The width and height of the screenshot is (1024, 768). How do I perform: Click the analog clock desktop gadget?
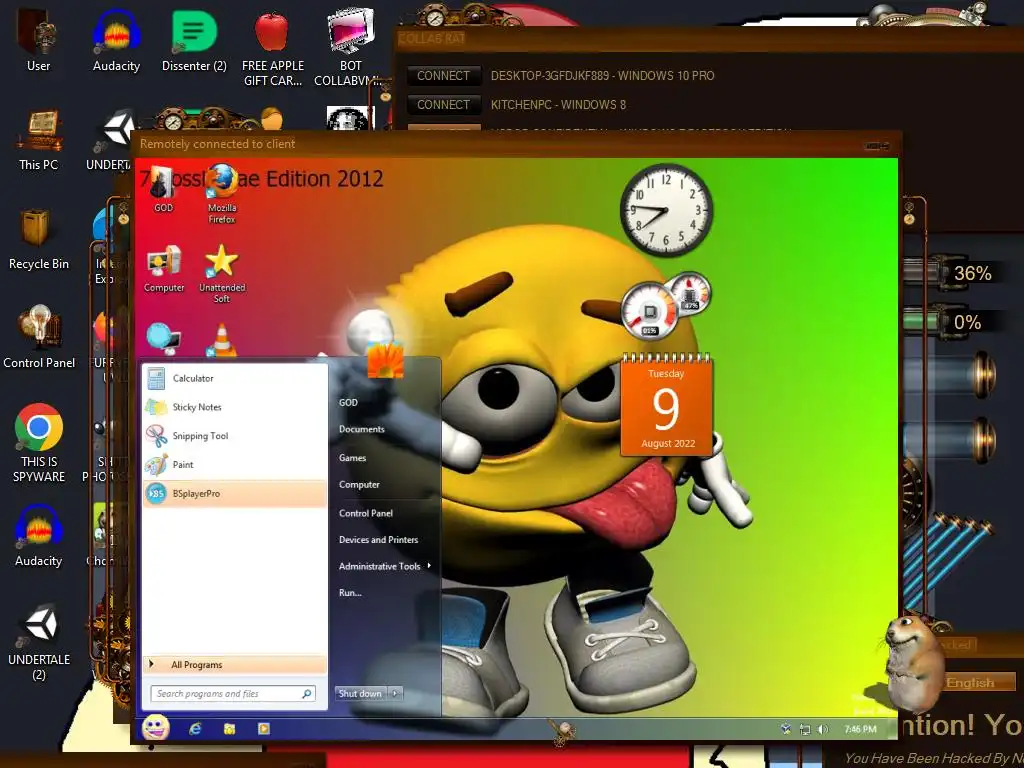(665, 210)
